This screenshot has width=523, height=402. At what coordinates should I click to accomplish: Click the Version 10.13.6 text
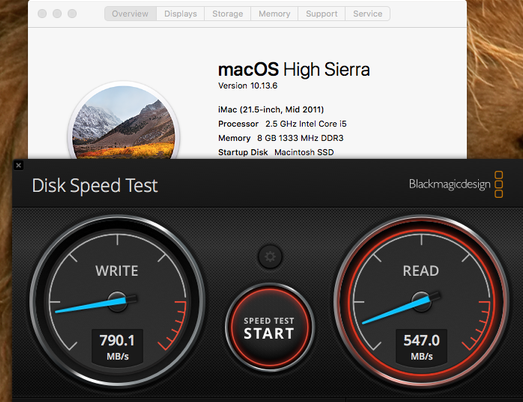click(247, 86)
